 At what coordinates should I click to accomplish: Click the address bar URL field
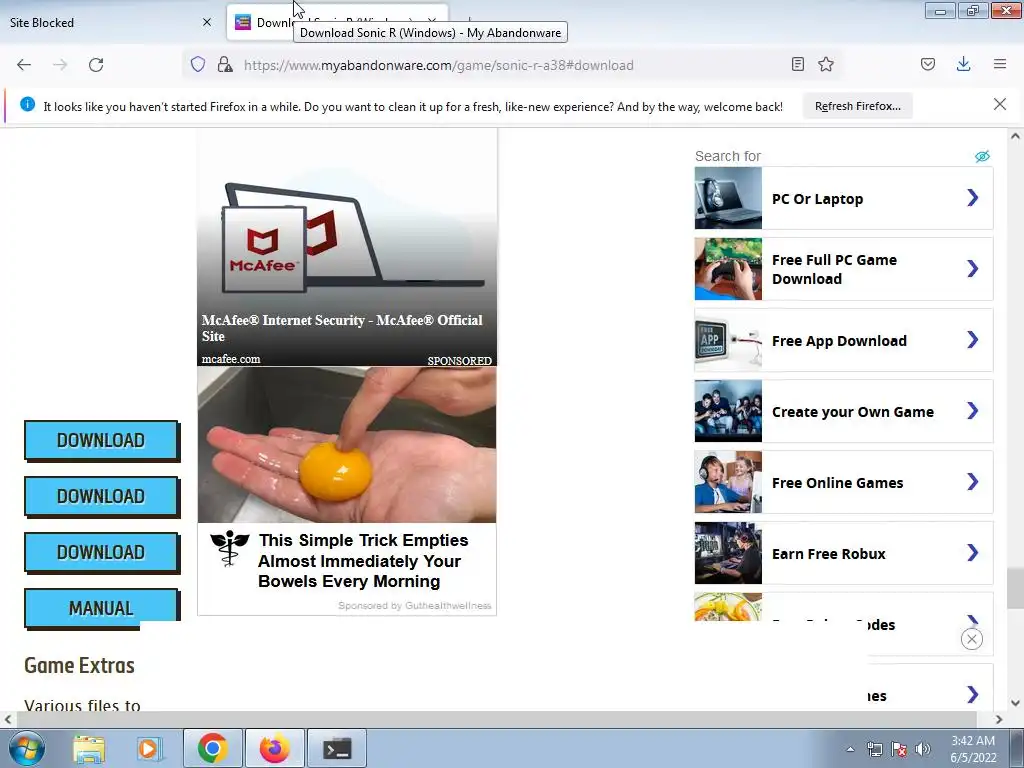(x=509, y=65)
